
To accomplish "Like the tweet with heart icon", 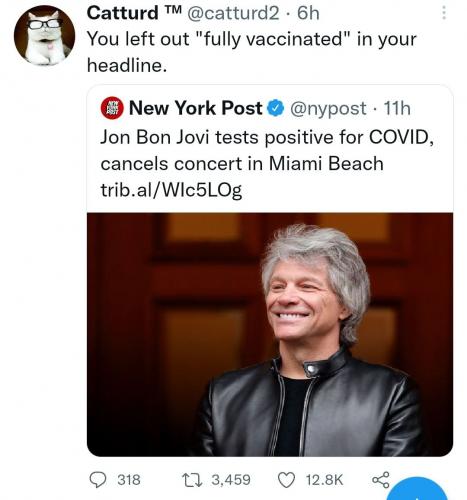I will click(286, 480).
